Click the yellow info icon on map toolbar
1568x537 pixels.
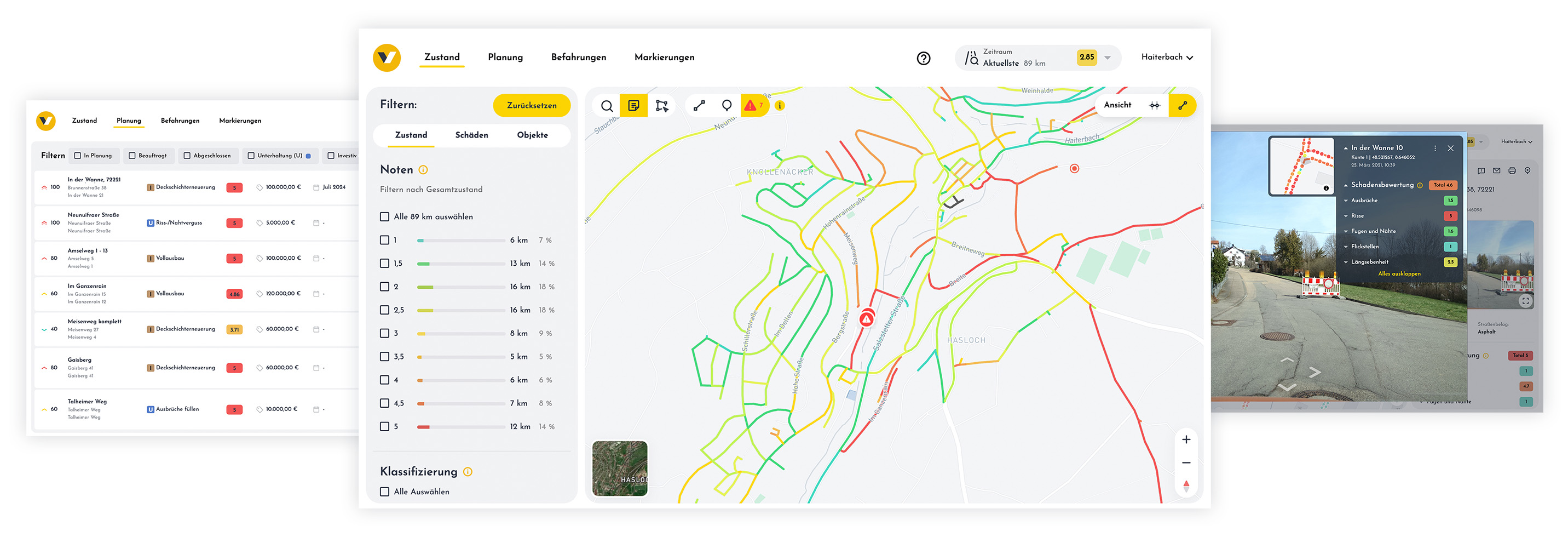tap(780, 105)
